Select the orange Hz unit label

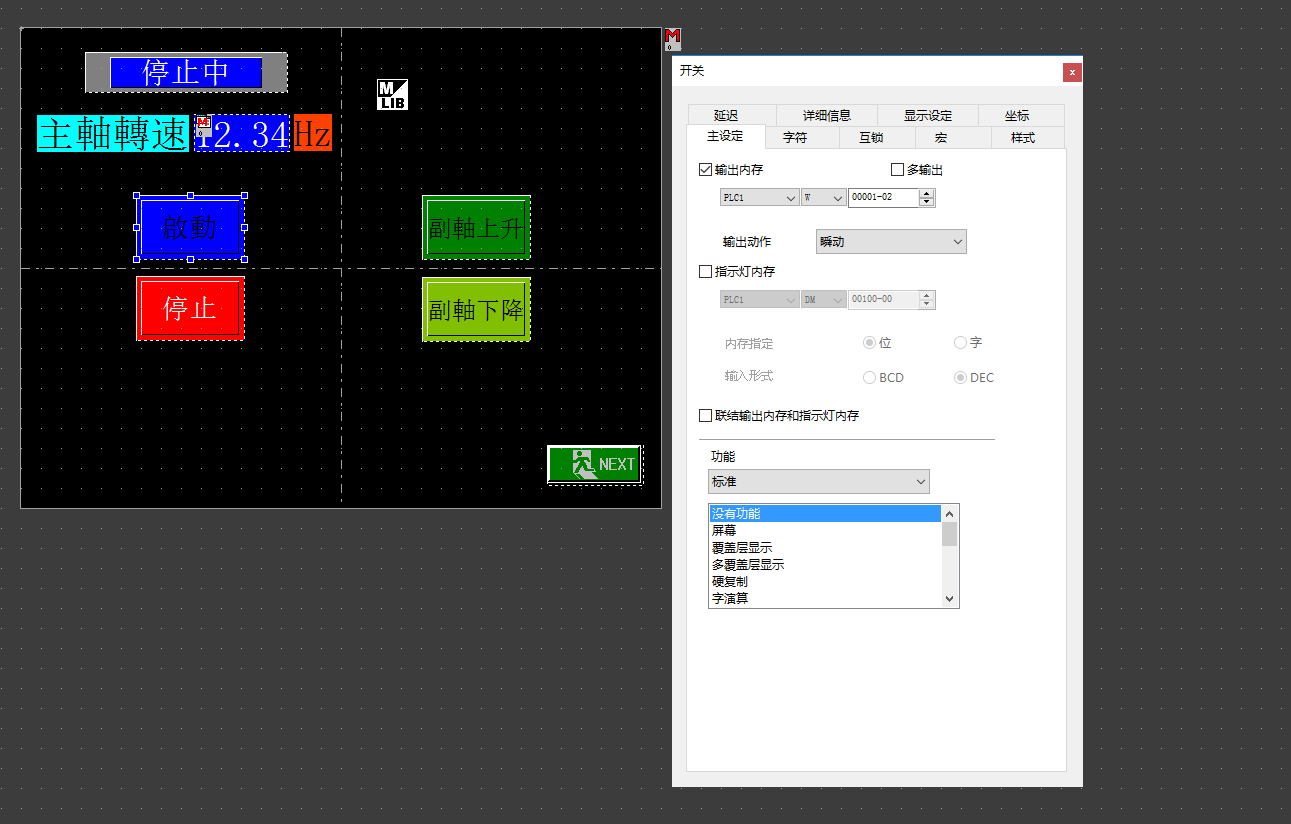pyautogui.click(x=312, y=133)
